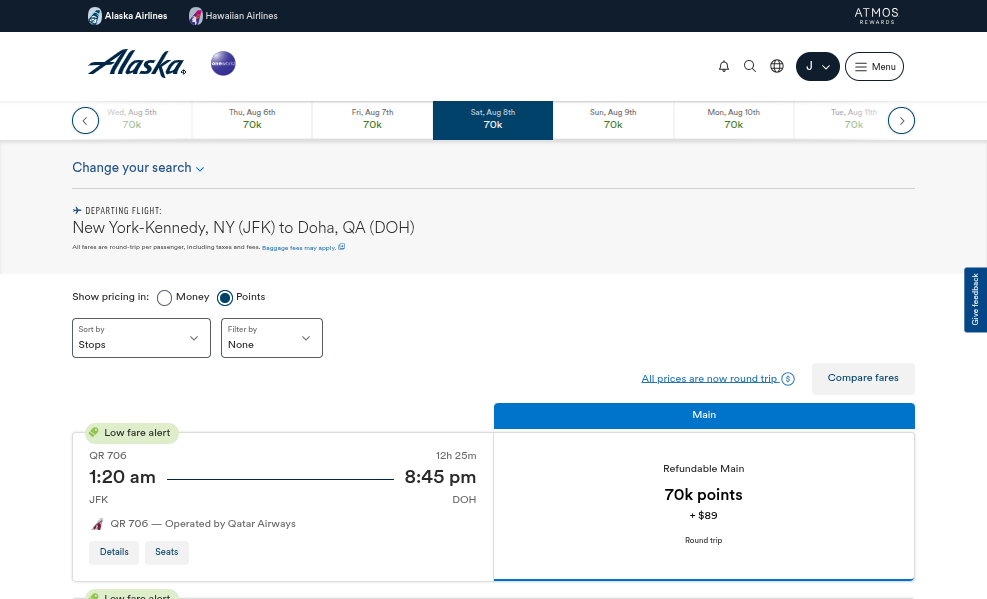The width and height of the screenshot is (987, 599).
Task: Select Points pricing option
Action: coord(225,298)
